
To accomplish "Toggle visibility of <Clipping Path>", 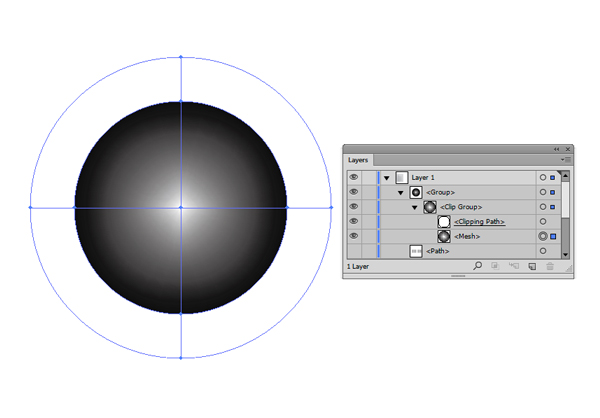I will tap(354, 221).
